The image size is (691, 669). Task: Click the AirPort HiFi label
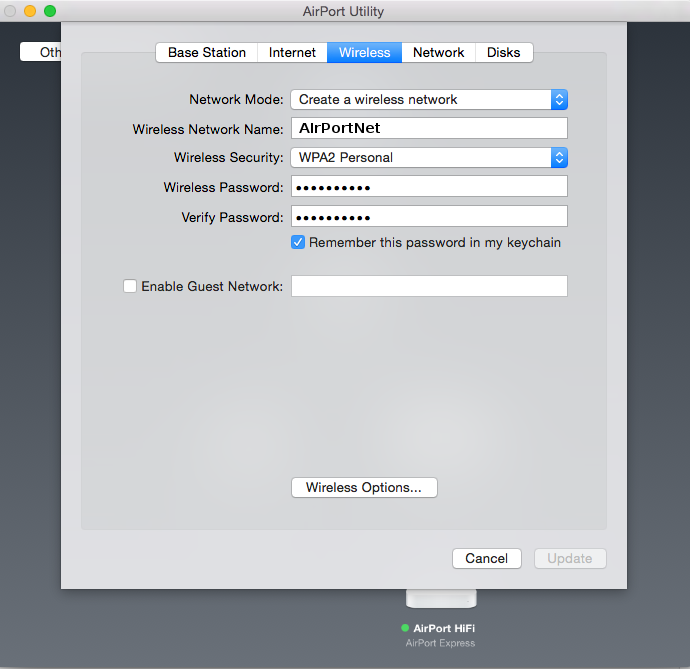(x=444, y=628)
